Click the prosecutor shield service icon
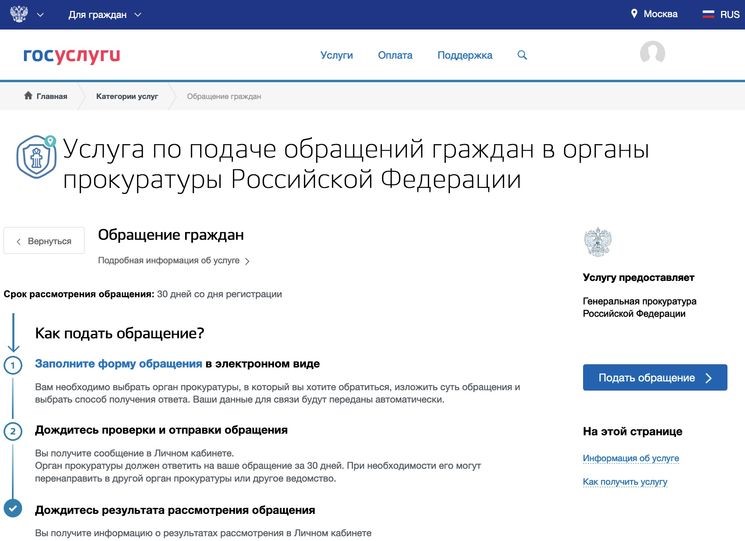The height and width of the screenshot is (541, 745). click(36, 157)
